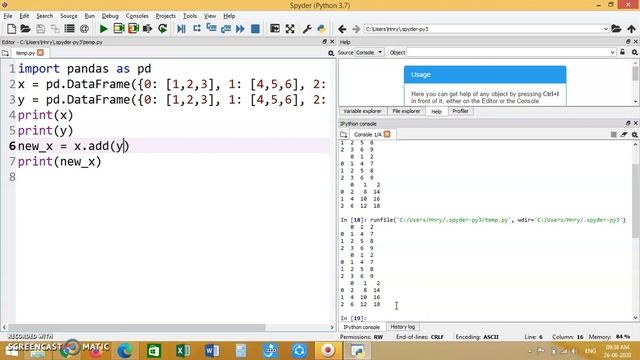Open the Edit menu
Image resolution: width=640 pixels, height=360 pixels.
pyautogui.click(x=24, y=16)
